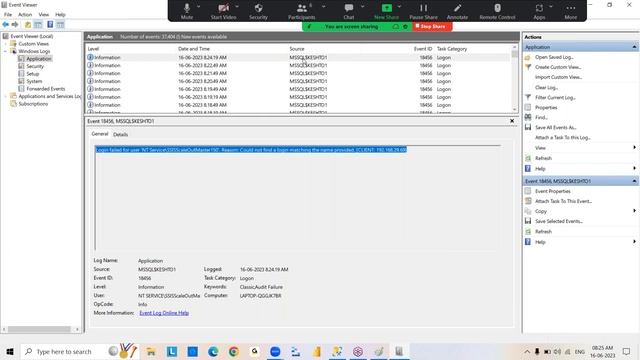Mute microphone in Zoom toolbar
Image resolution: width=640 pixels, height=360 pixels.
(x=187, y=11)
